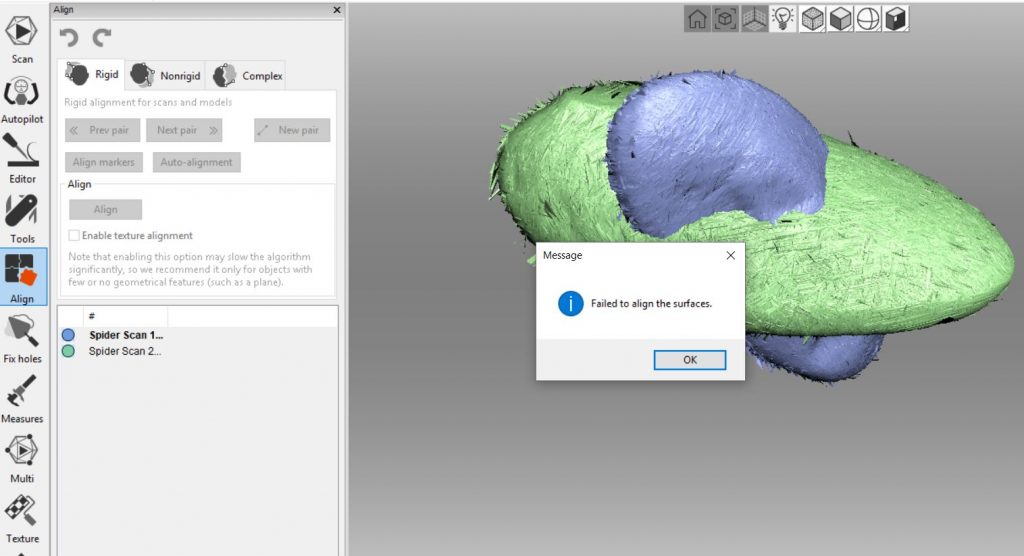Click the Align button in Align group

pos(105,209)
